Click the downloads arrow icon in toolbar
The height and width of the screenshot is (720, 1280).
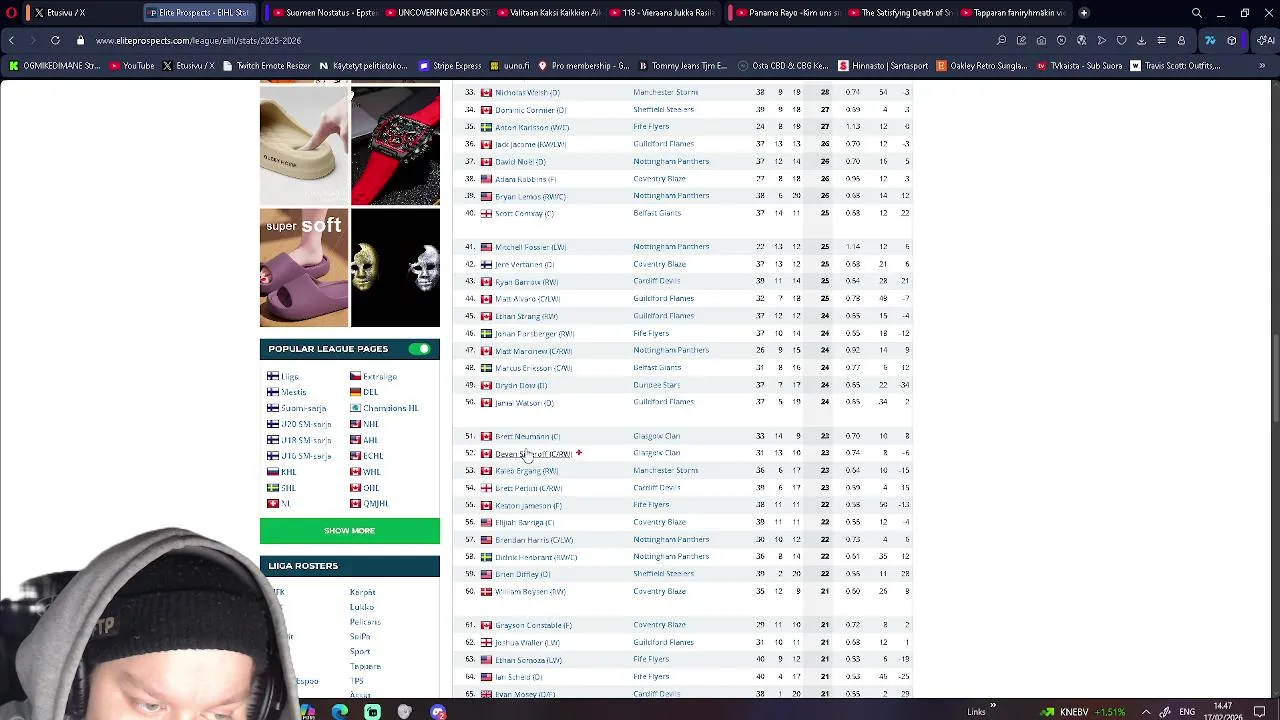1141,41
